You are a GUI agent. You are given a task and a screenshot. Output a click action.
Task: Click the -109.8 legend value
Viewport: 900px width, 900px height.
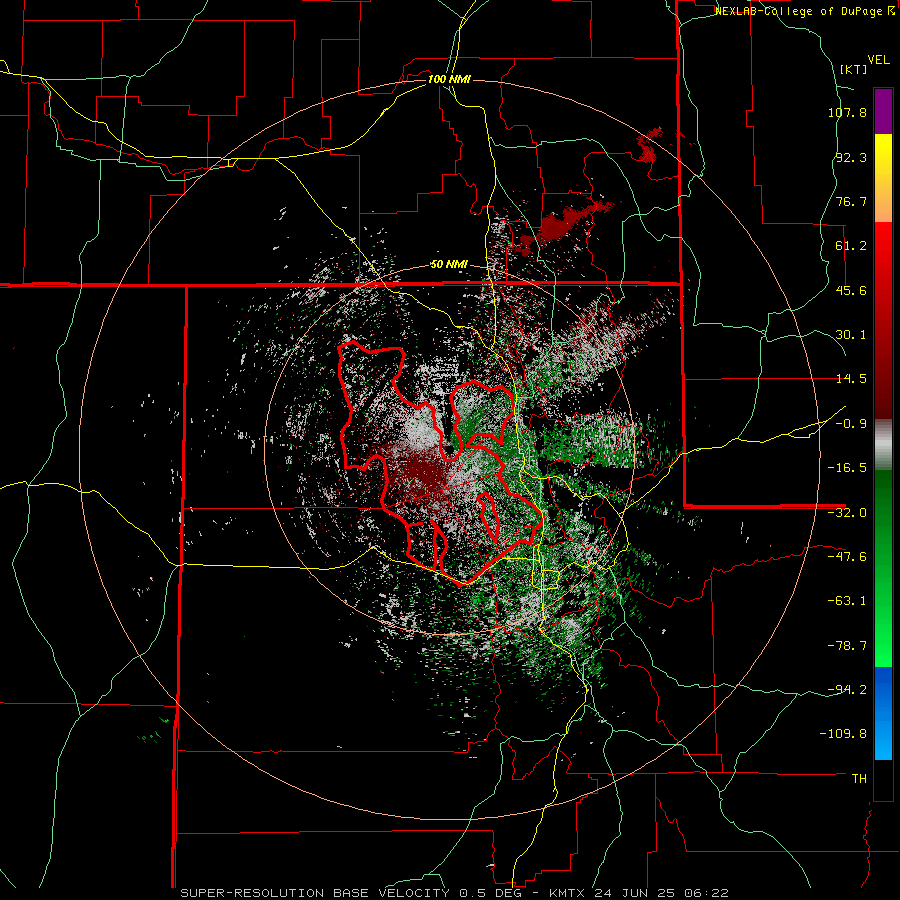pos(843,734)
